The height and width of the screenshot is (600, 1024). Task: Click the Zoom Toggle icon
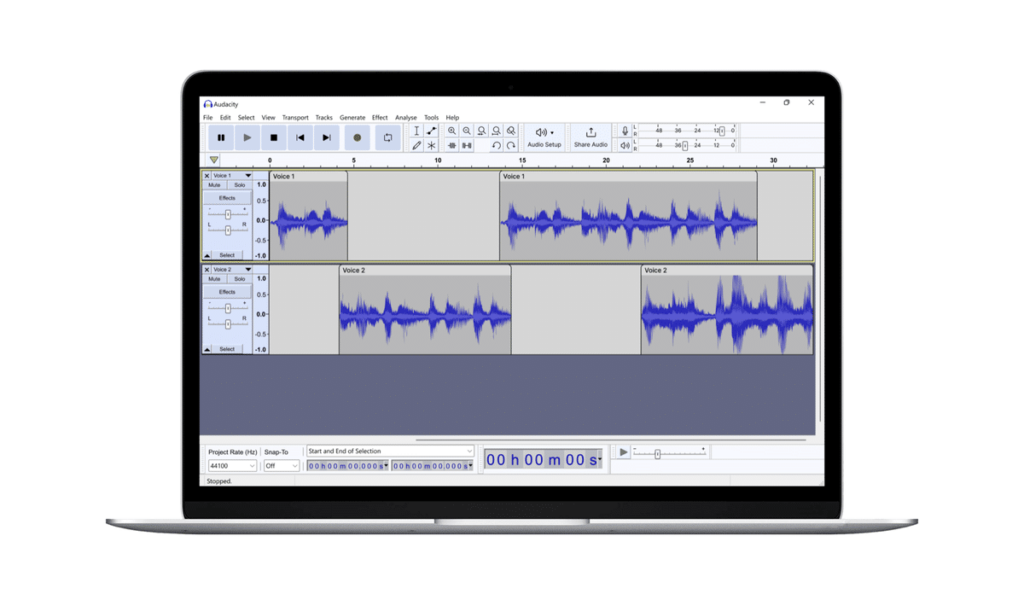click(x=511, y=131)
